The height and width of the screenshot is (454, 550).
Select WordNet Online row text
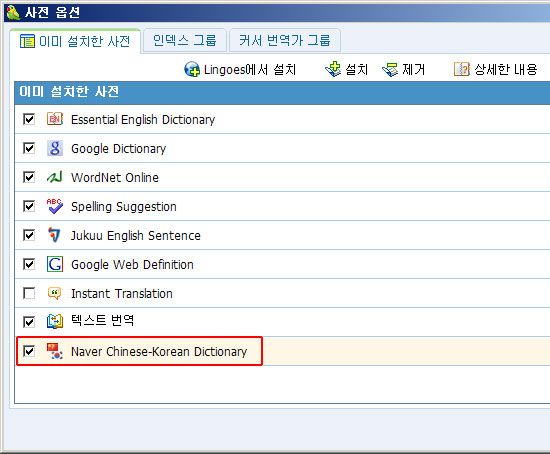tap(115, 178)
